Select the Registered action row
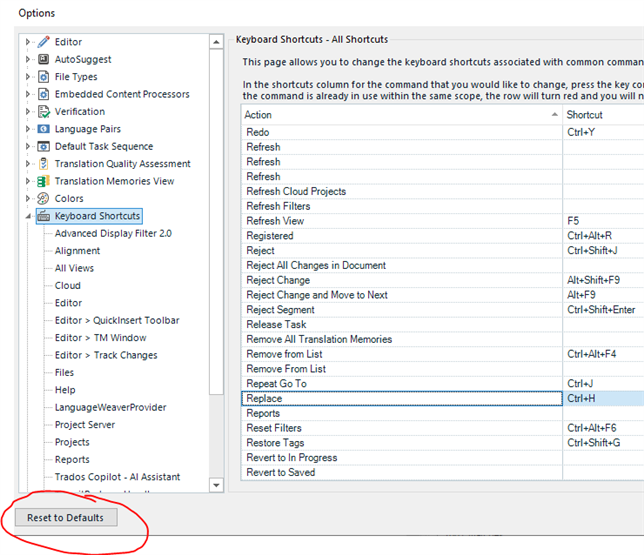 point(402,236)
